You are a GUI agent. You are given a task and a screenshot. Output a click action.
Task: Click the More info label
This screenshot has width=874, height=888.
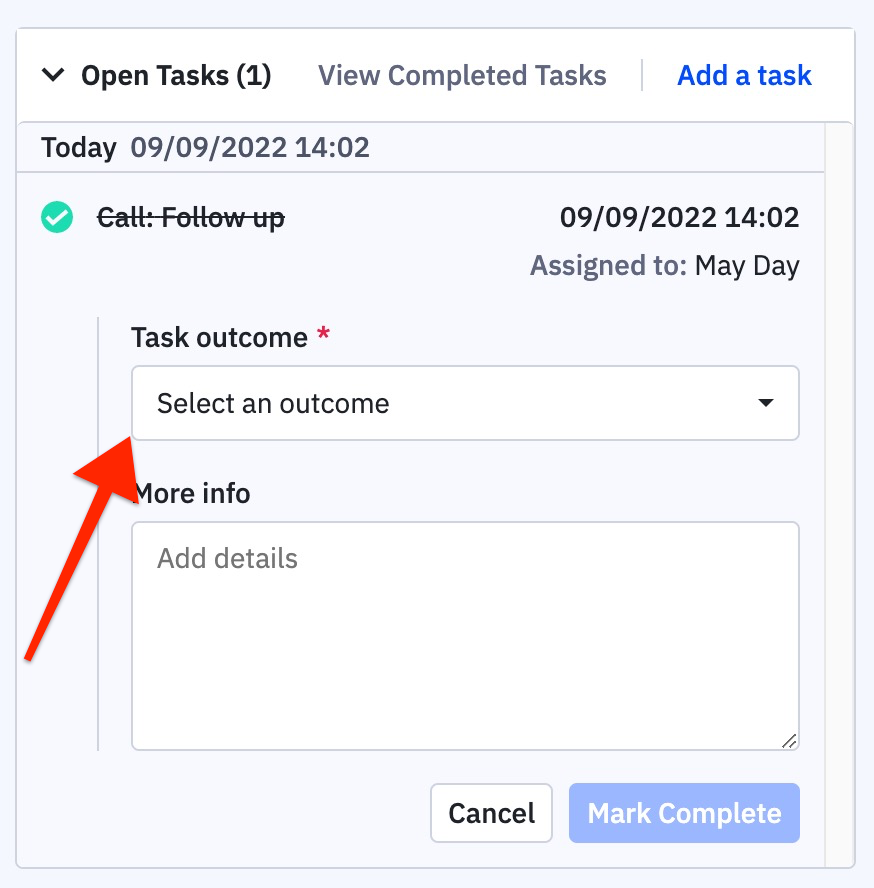[x=191, y=493]
